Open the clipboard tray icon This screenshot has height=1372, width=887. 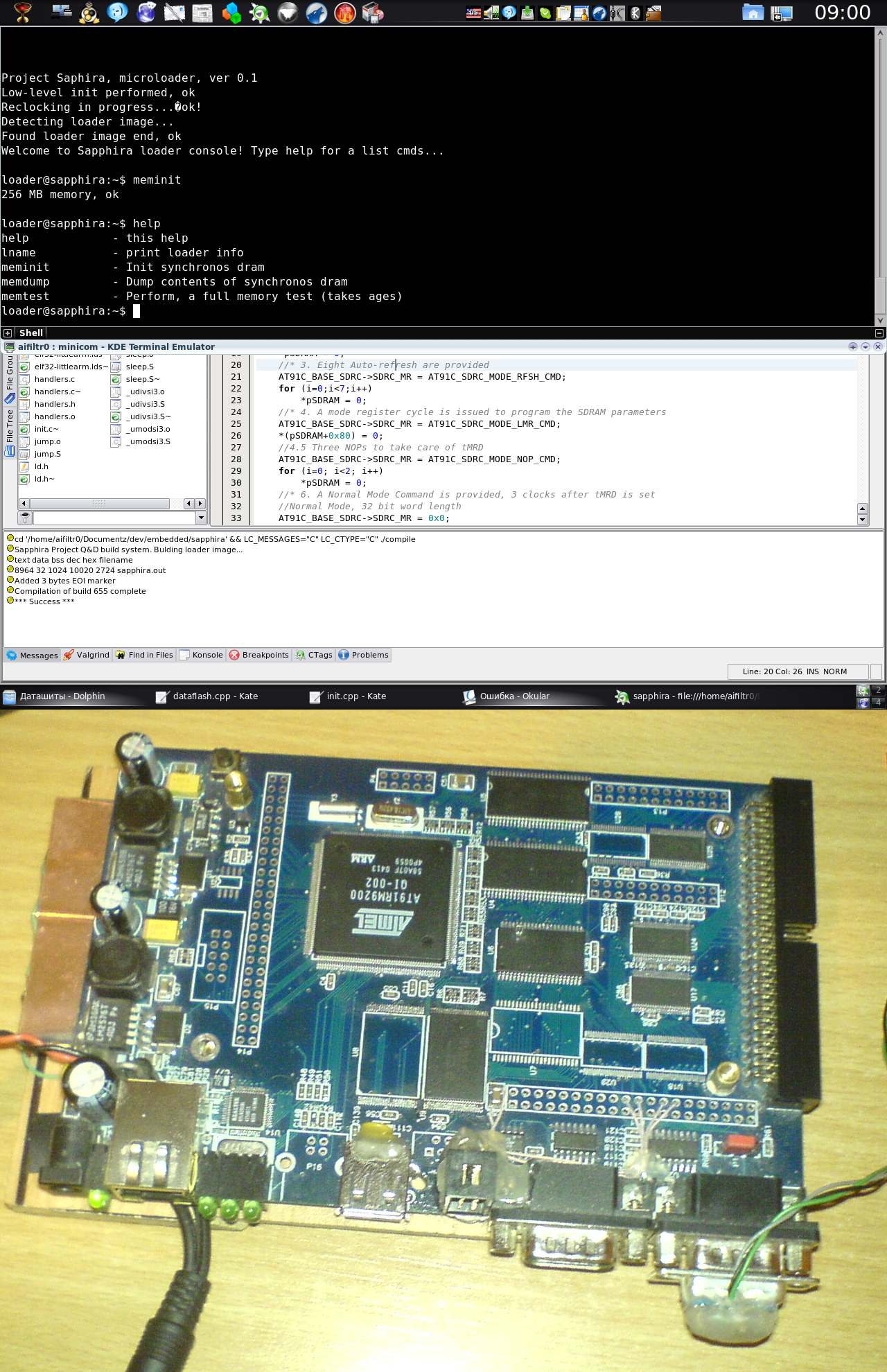(563, 12)
